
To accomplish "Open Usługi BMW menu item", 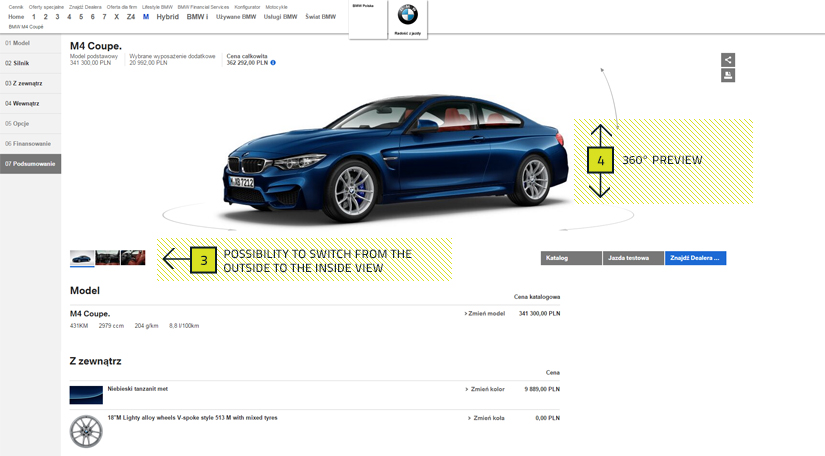I will 280,17.
